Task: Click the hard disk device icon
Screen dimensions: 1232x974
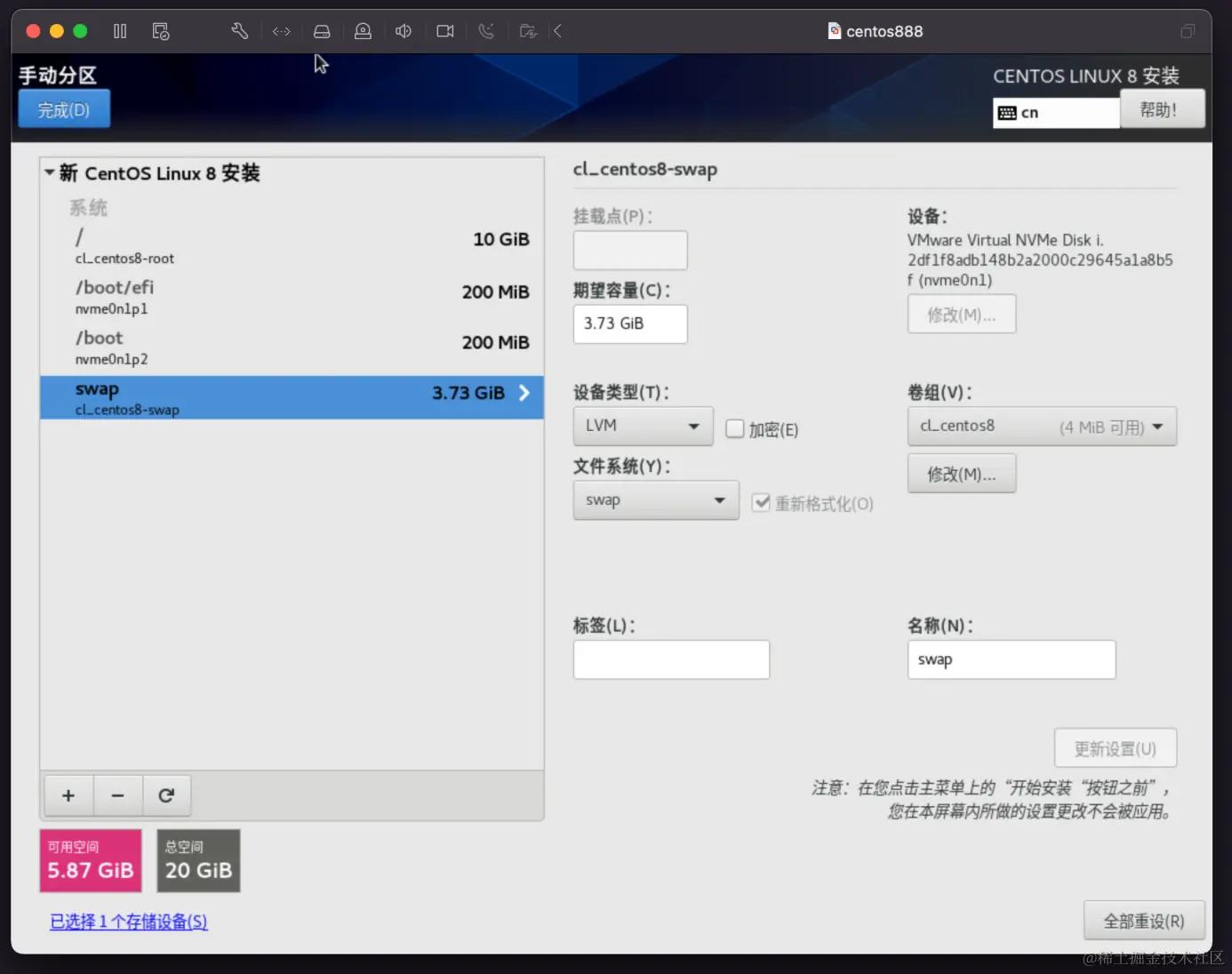Action: tap(322, 31)
